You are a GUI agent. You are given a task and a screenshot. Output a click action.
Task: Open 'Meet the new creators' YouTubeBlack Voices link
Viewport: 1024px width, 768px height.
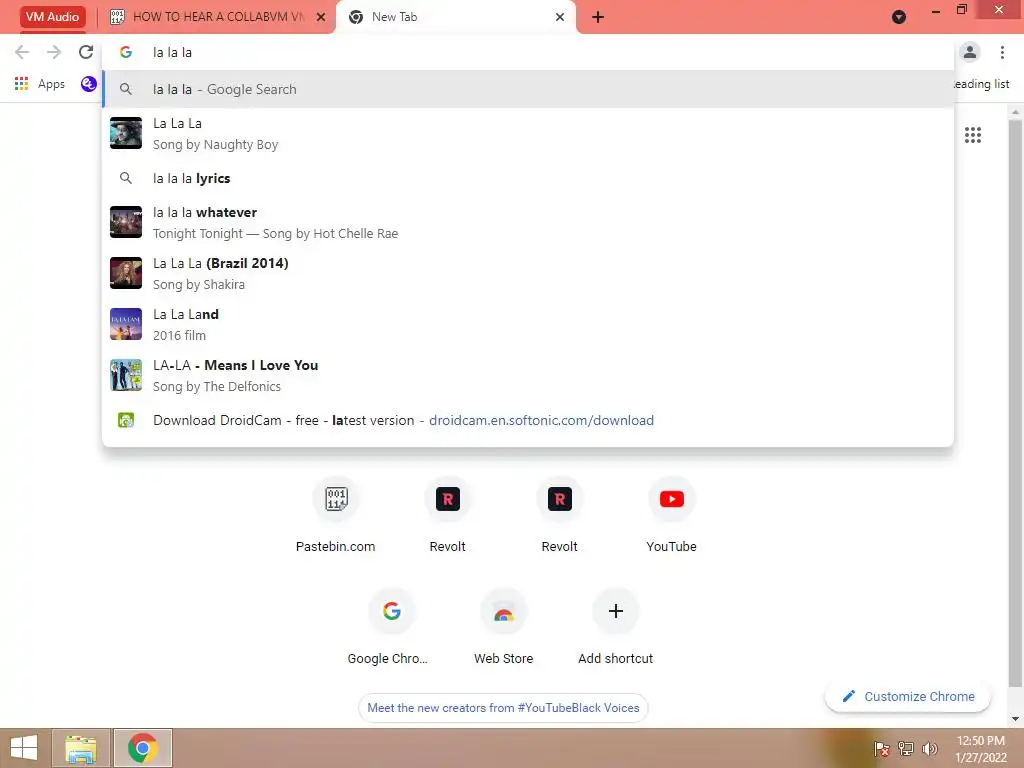(503, 708)
